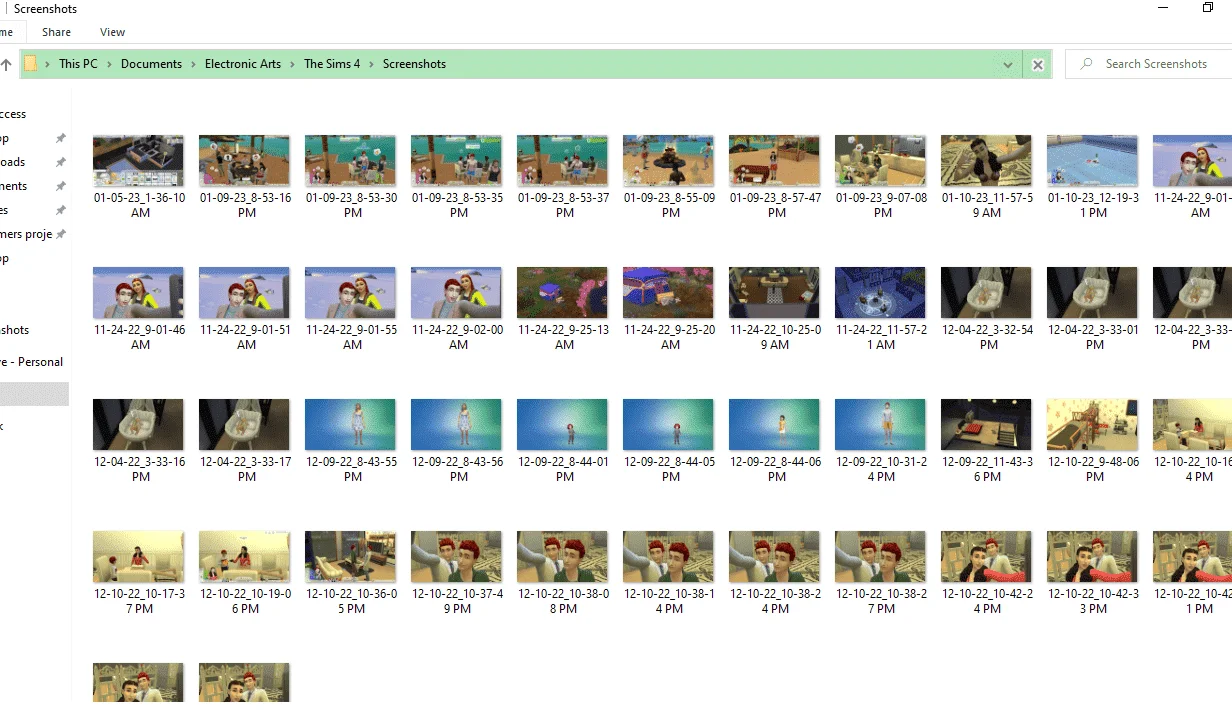Select thumbnail 11-24-22_9-01-46 AM
Image resolution: width=1232 pixels, height=710 pixels.
pos(138,293)
